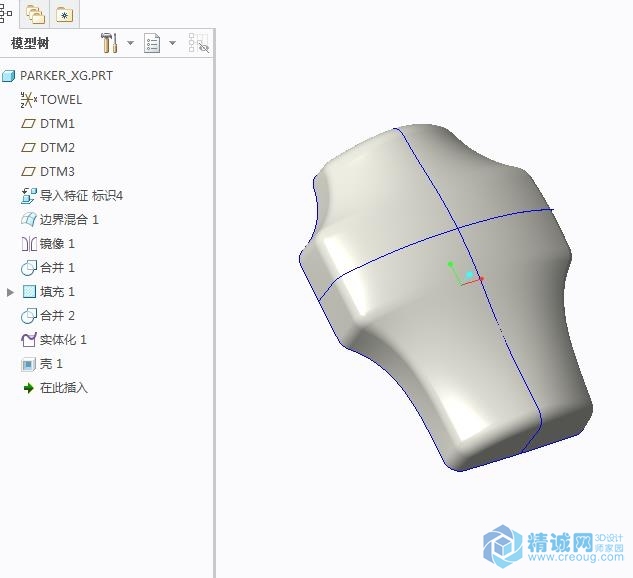The height and width of the screenshot is (578, 633).
Task: Click the tree display list icon
Action: point(153,43)
